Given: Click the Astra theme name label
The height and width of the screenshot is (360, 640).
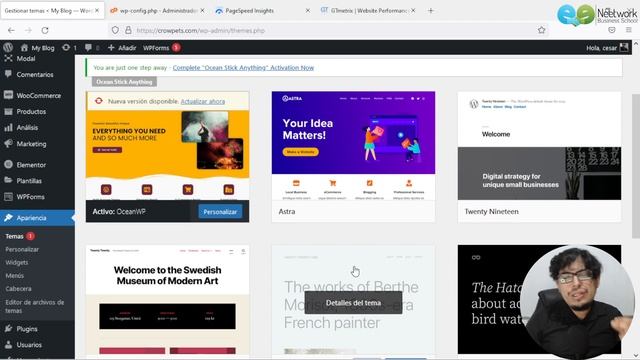Looking at the screenshot, I should [287, 211].
